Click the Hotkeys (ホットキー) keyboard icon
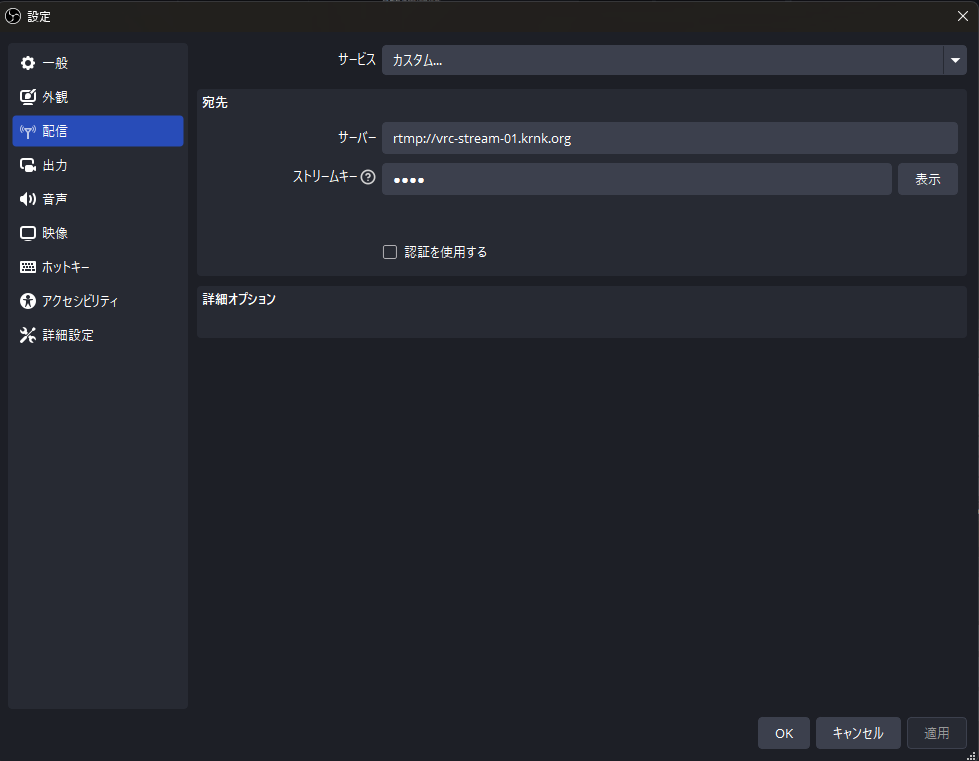This screenshot has height=761, width=979. pyautogui.click(x=28, y=267)
